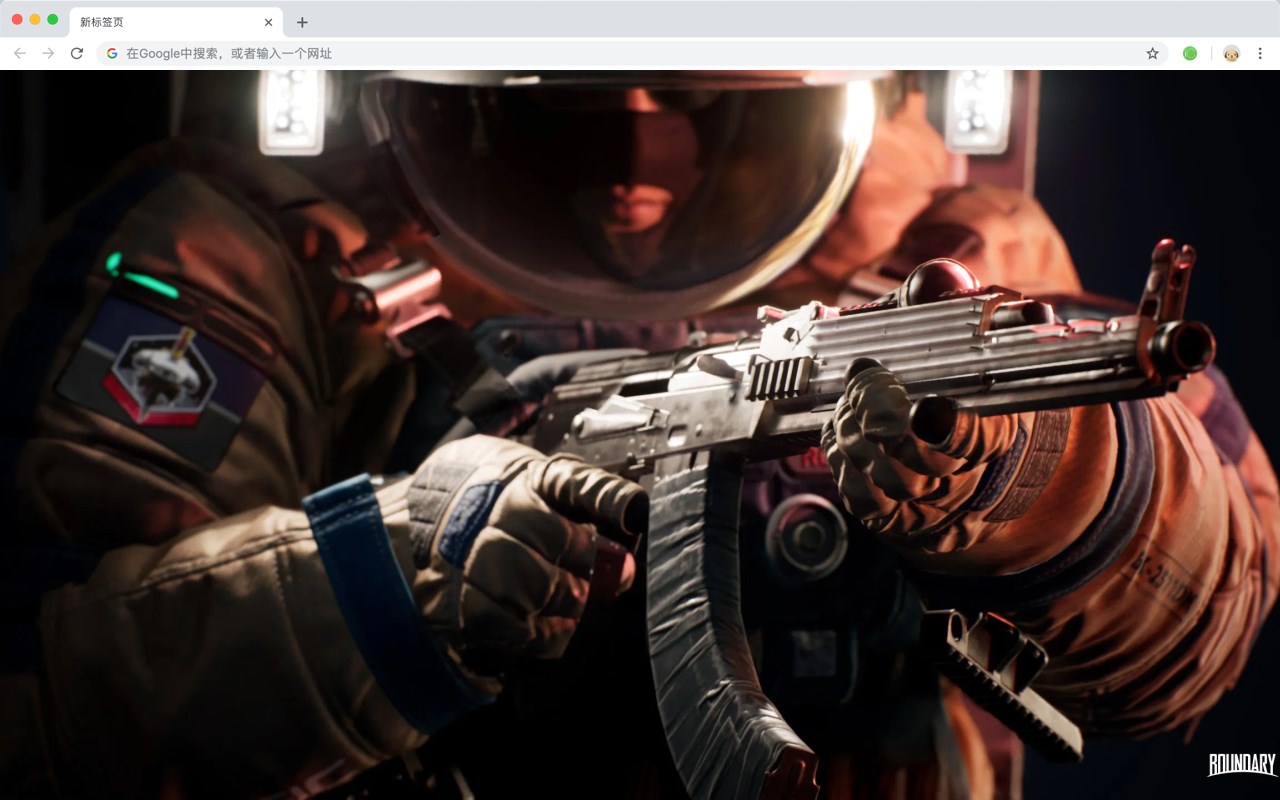The height and width of the screenshot is (800, 1280).
Task: Open the Chrome three-dot menu
Action: (x=1260, y=53)
